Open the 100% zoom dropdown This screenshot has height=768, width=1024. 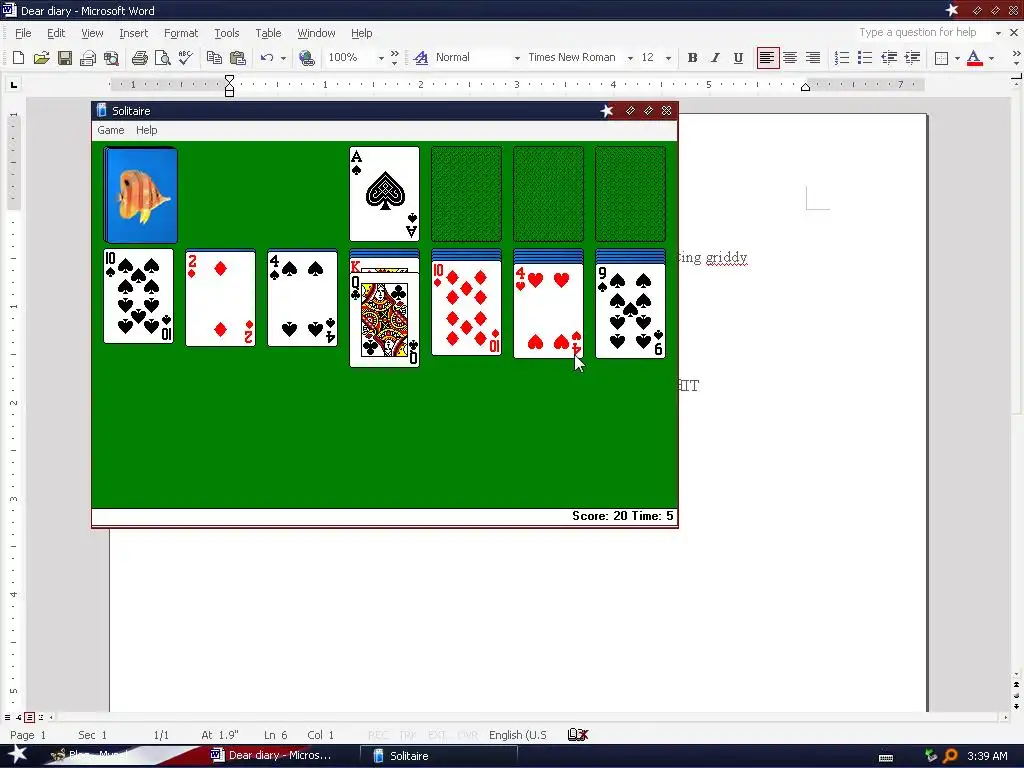tap(381, 58)
